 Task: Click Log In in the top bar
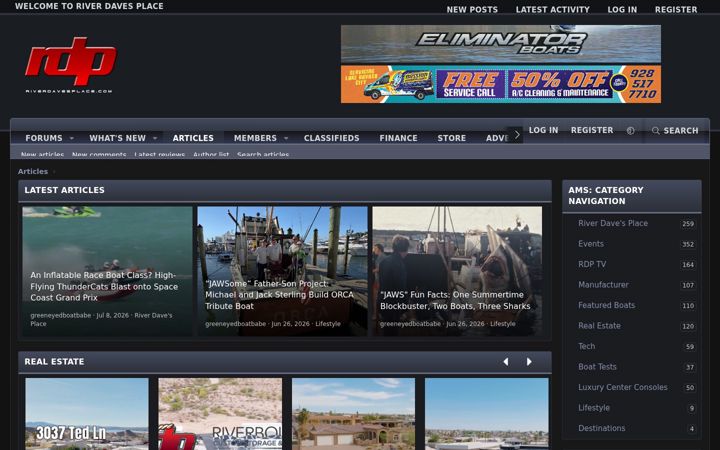[x=622, y=10]
